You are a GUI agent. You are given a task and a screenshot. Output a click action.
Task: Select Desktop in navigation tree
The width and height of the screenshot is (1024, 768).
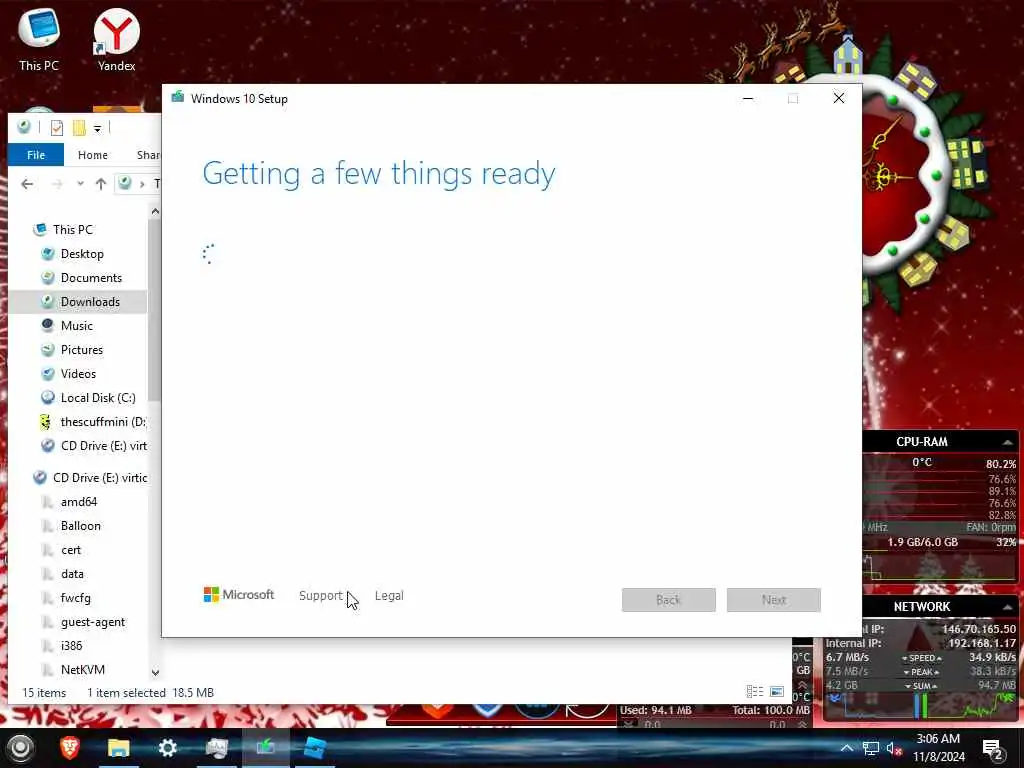coord(82,253)
